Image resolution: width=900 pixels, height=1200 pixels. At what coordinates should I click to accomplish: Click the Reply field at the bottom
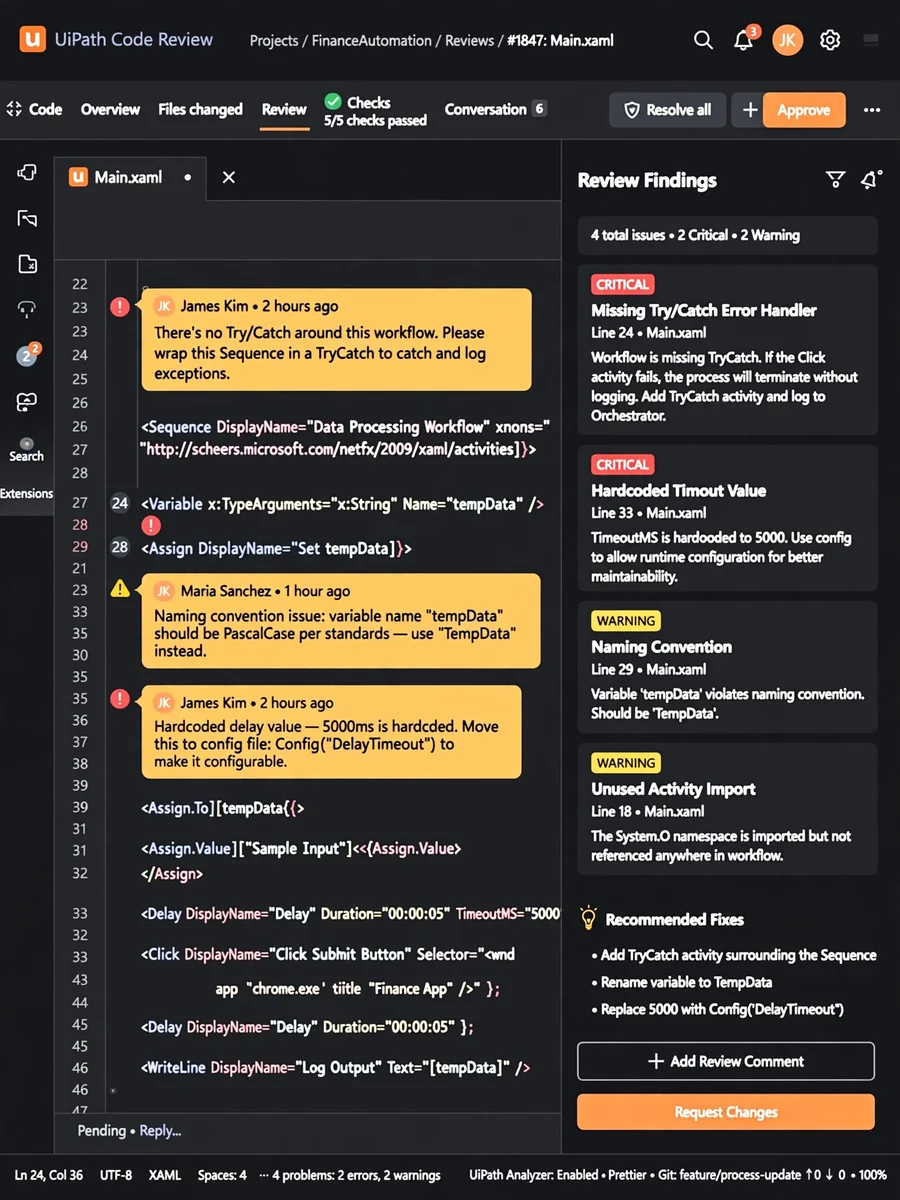point(160,1131)
